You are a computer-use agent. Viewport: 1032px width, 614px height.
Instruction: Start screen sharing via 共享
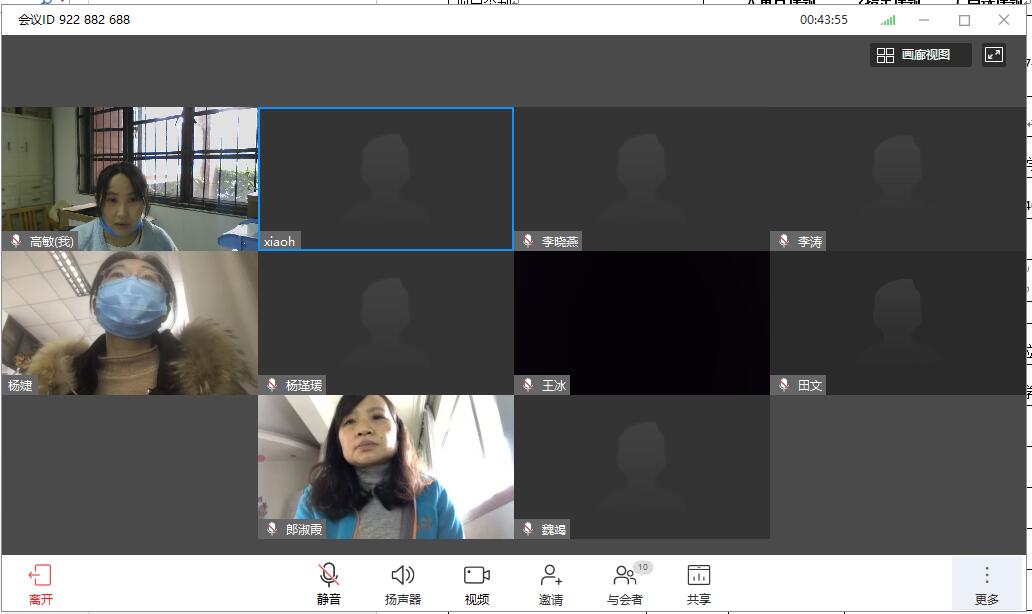tap(698, 584)
